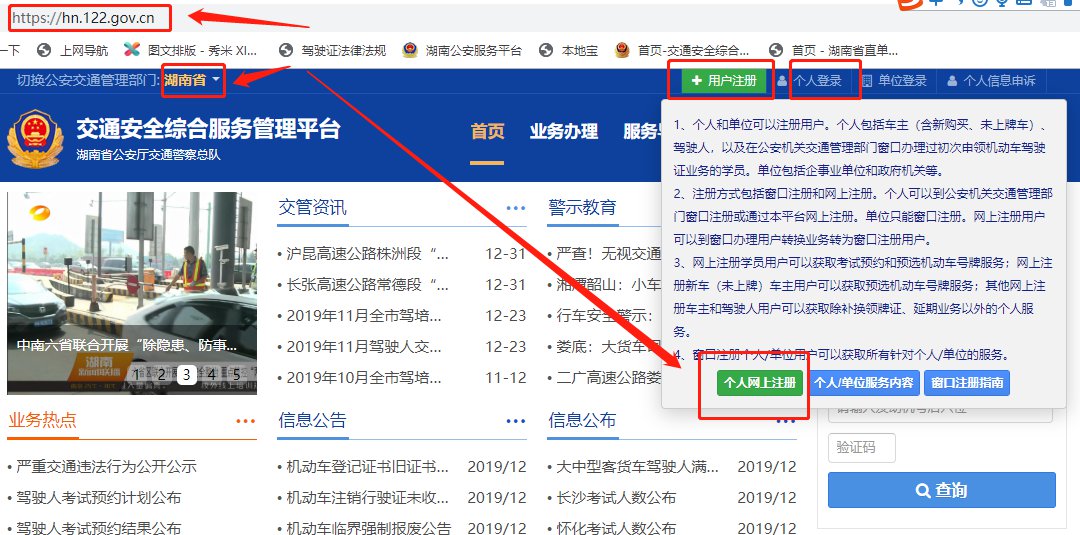Expand the 湖南省 province dropdown
Viewport: 1080px width, 535px height.
[x=192, y=80]
